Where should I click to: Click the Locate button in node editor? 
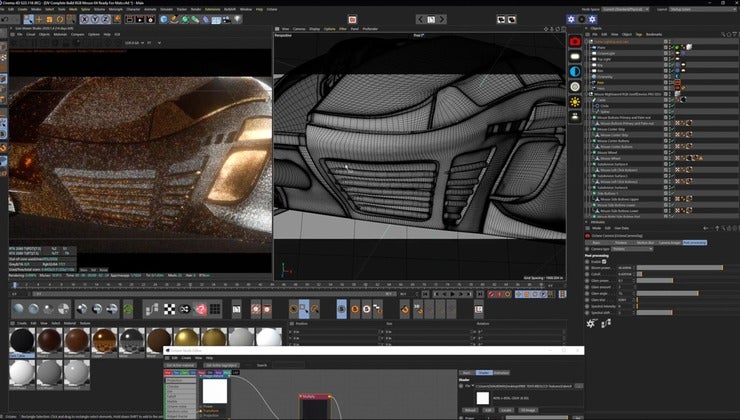pyautogui.click(x=506, y=410)
